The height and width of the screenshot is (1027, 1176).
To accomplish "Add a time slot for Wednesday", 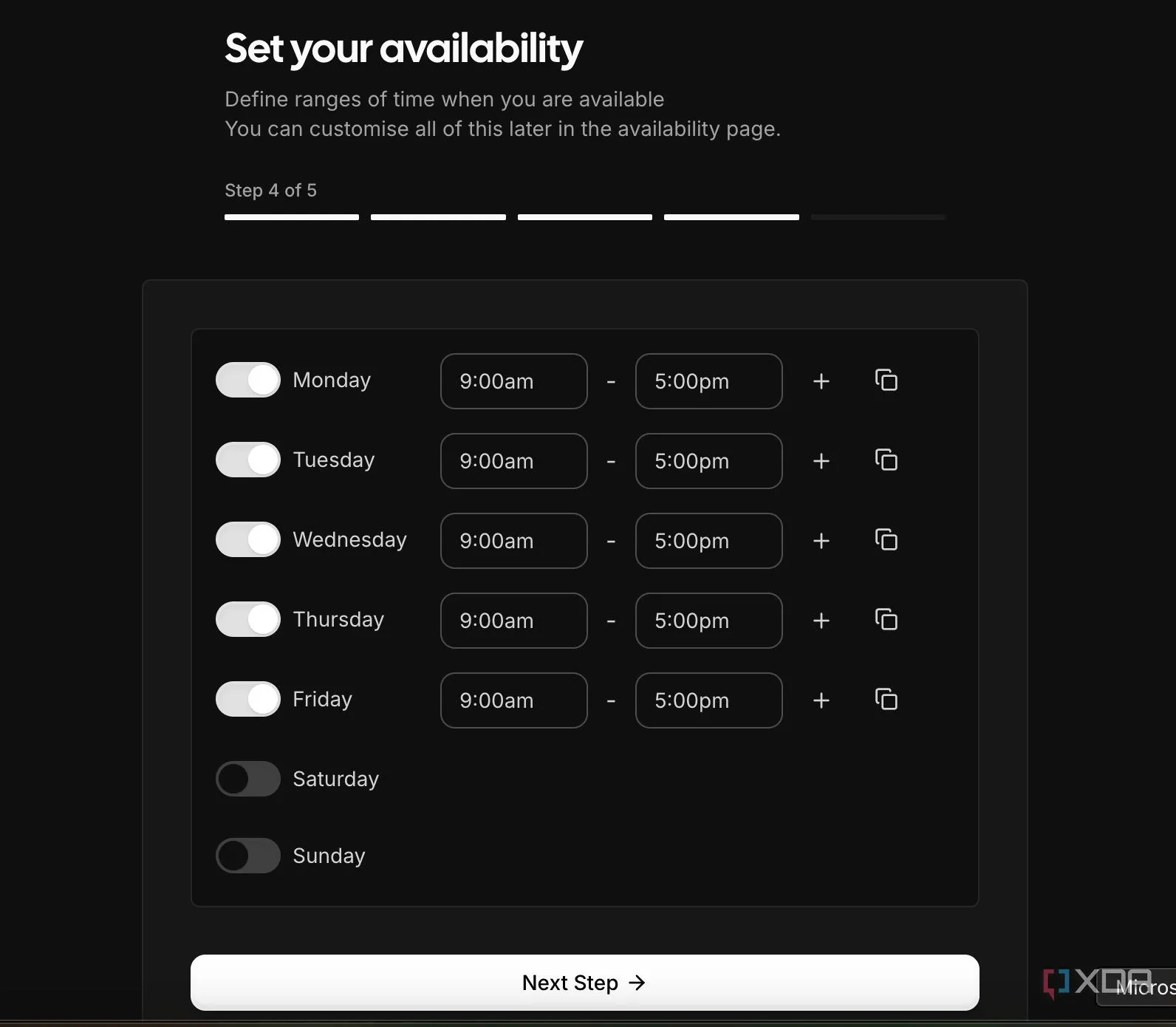I will pos(821,541).
